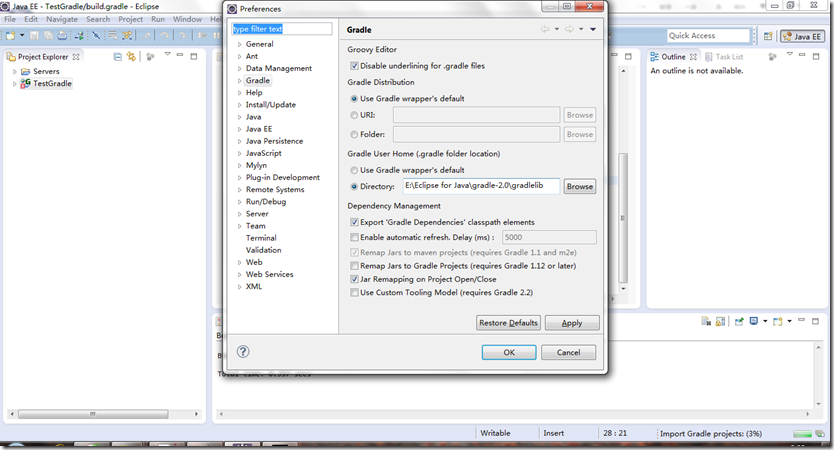Toggle Disable underlining for .gradle files

point(354,66)
